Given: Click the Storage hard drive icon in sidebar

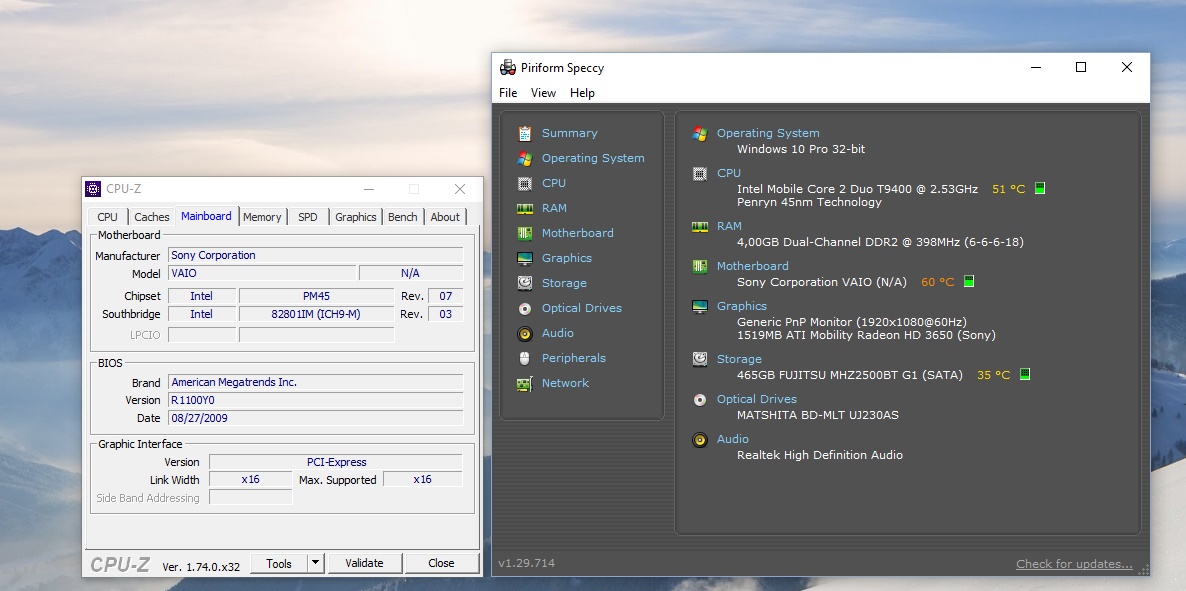Looking at the screenshot, I should tap(525, 283).
